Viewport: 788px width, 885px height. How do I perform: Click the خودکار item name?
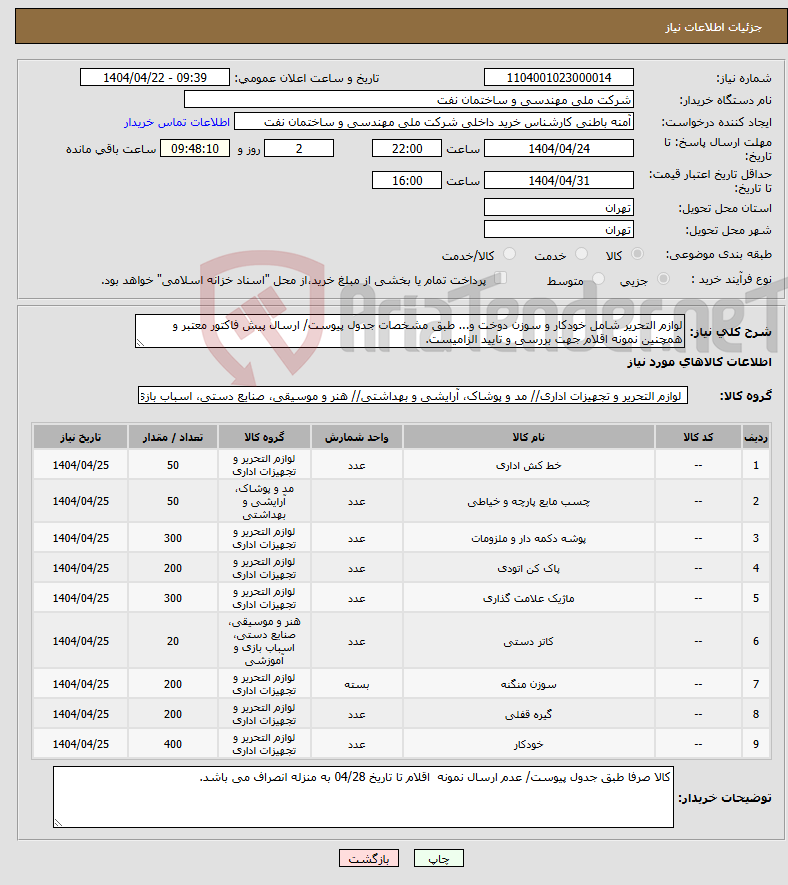pos(528,744)
